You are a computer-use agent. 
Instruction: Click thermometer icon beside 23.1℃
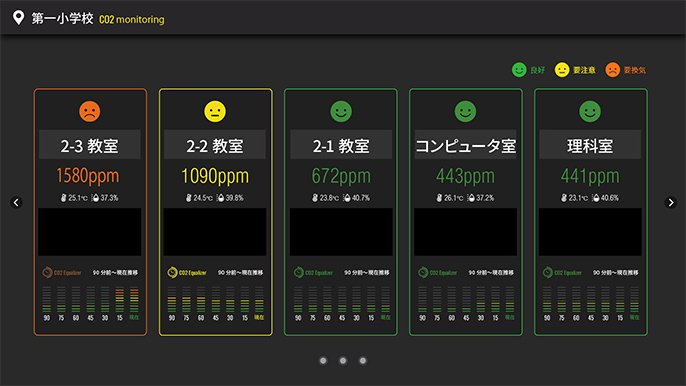tap(564, 198)
